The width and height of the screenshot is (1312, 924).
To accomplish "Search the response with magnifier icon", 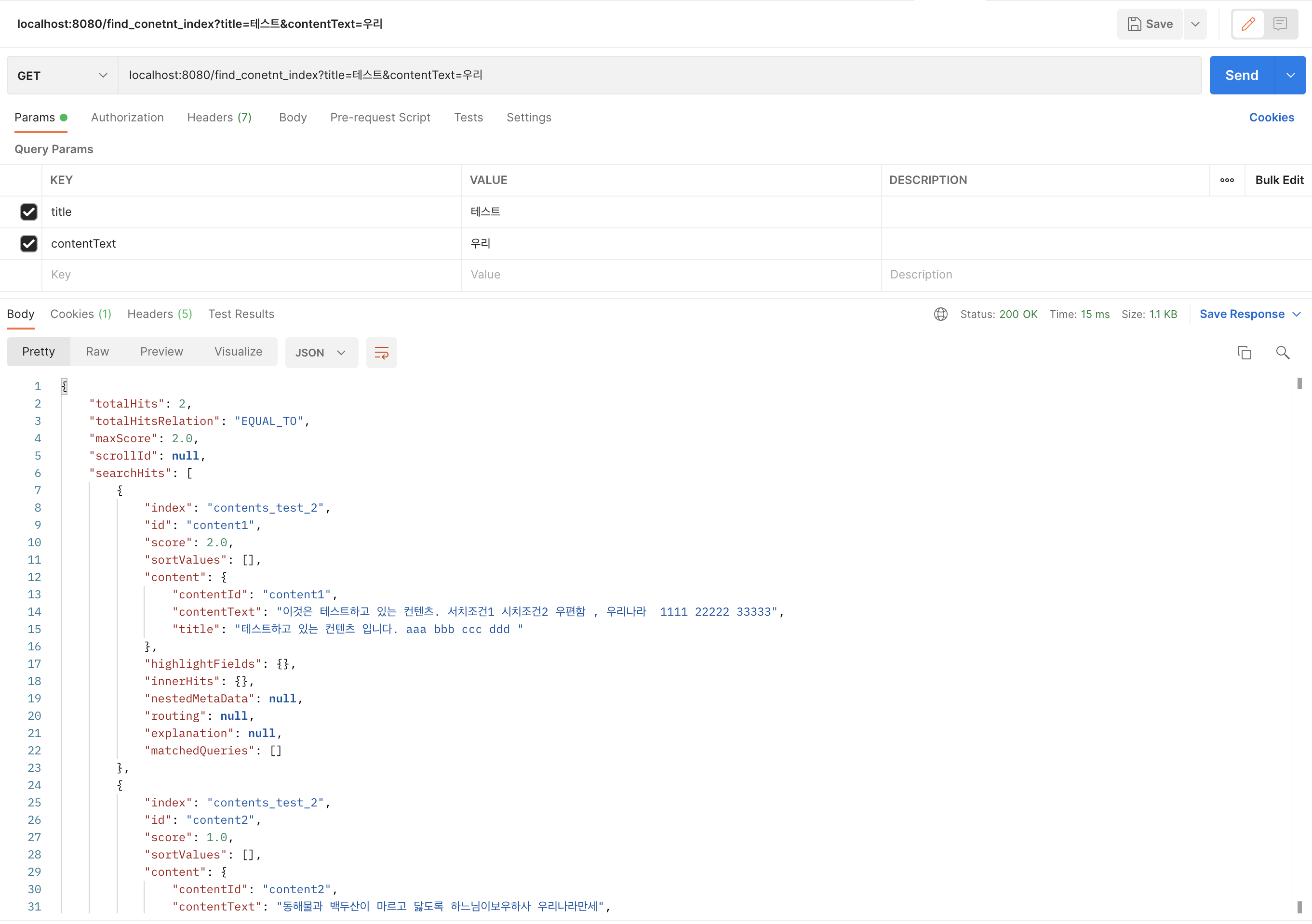I will coord(1282,352).
